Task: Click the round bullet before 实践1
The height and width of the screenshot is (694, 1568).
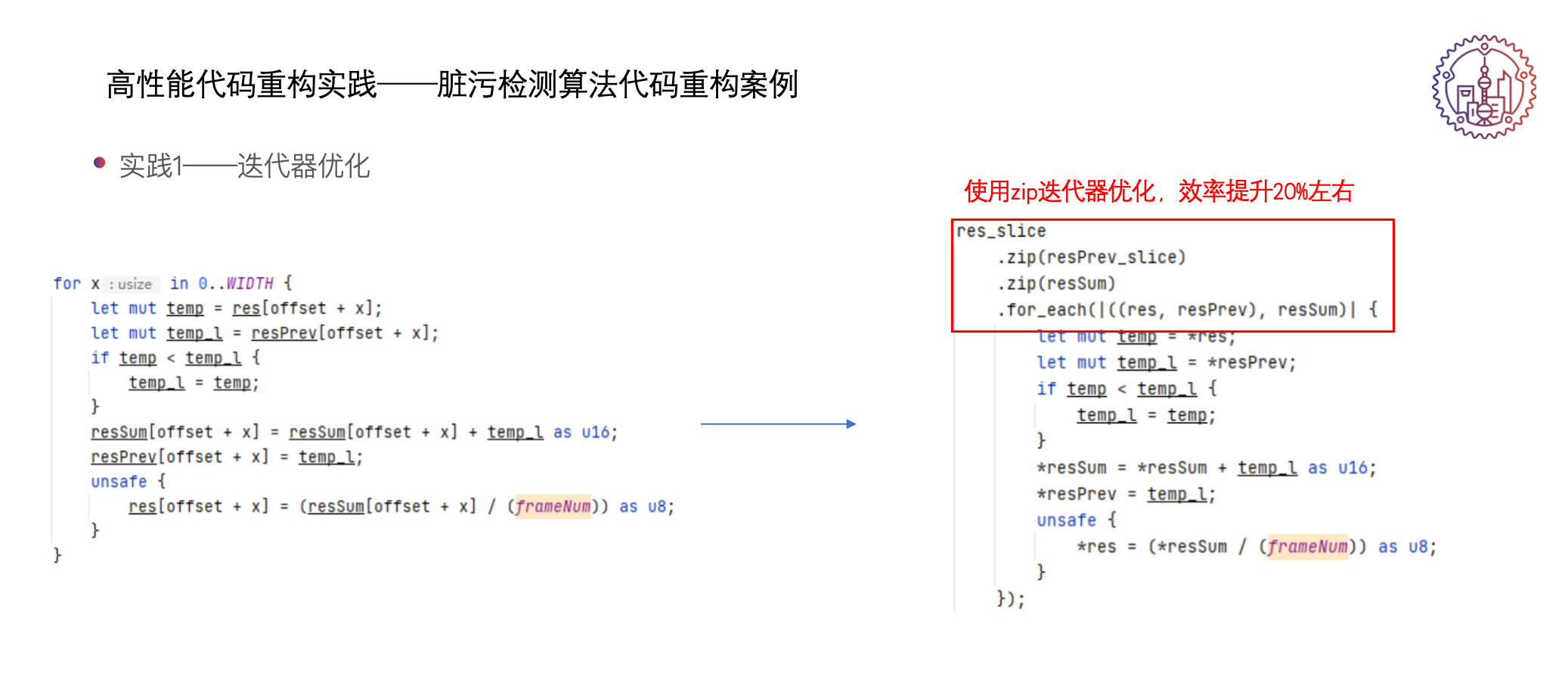Action: [99, 163]
